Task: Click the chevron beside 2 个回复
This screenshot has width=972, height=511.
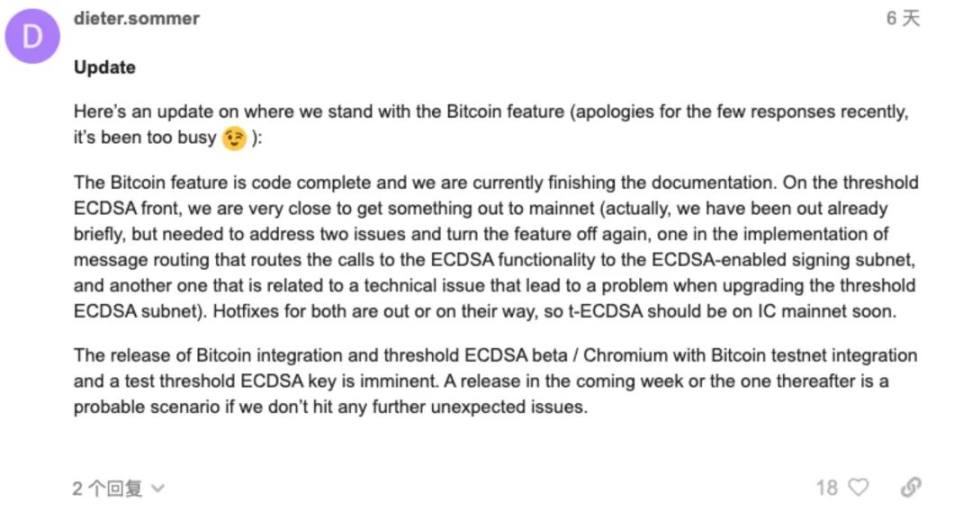Action: tap(156, 488)
